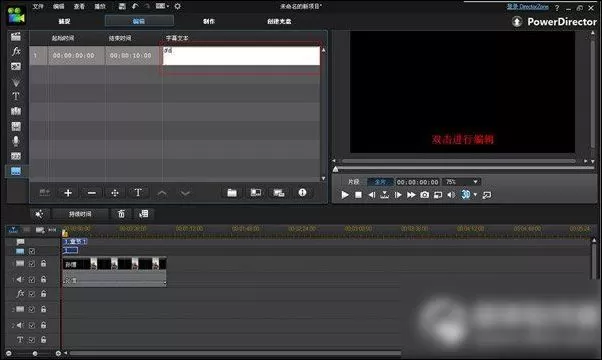Toggle the fx track checkbox
The height and width of the screenshot is (360, 602).
[x=32, y=294]
